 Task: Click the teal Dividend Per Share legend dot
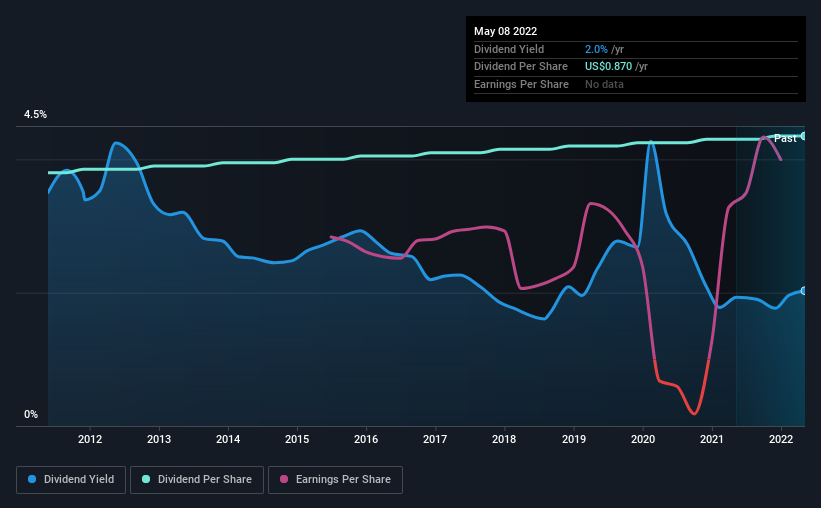(146, 479)
